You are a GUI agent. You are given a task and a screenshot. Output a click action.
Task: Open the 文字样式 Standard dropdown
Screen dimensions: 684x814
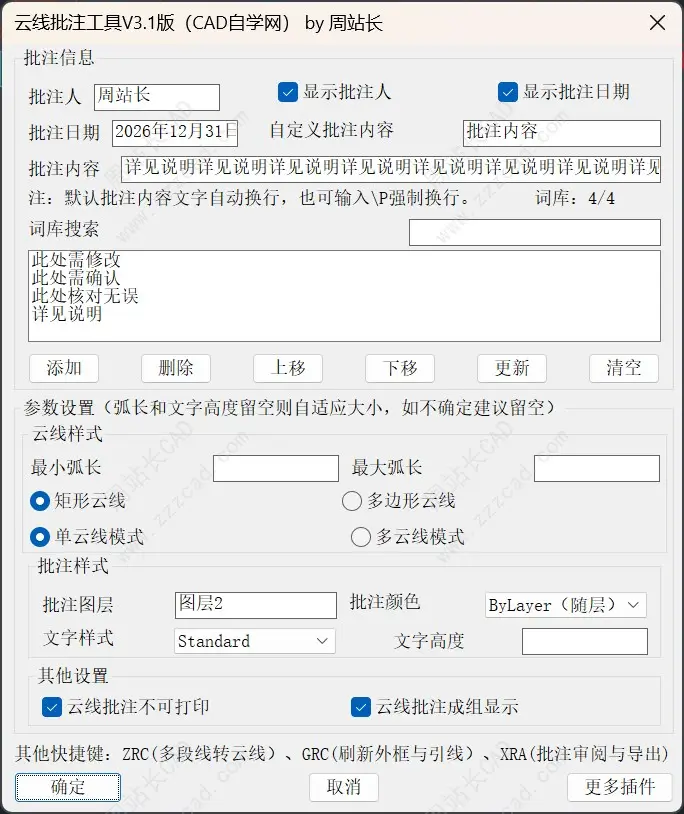(x=254, y=641)
